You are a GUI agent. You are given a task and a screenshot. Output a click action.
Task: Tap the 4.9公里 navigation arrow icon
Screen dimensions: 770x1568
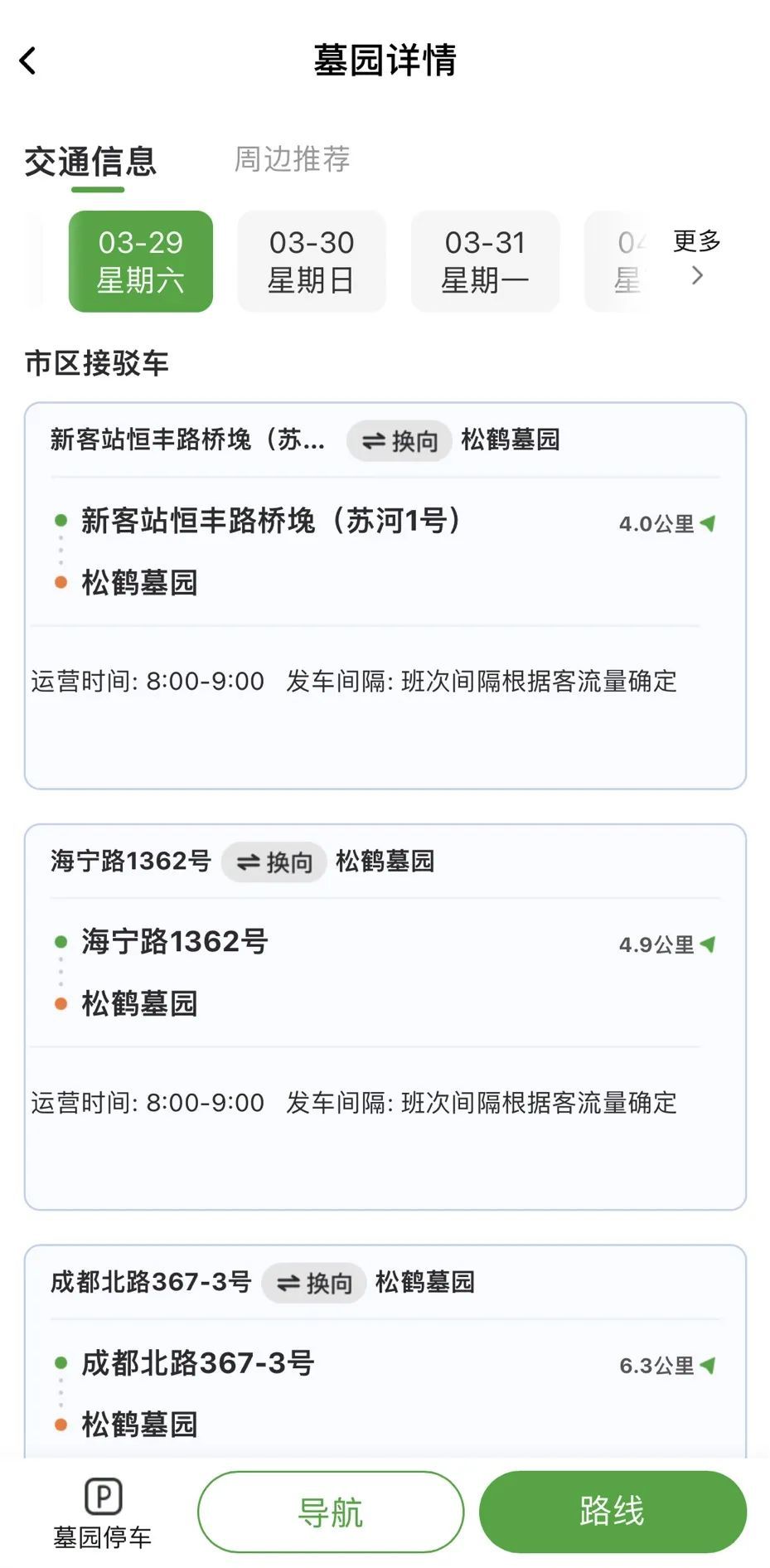coord(708,944)
